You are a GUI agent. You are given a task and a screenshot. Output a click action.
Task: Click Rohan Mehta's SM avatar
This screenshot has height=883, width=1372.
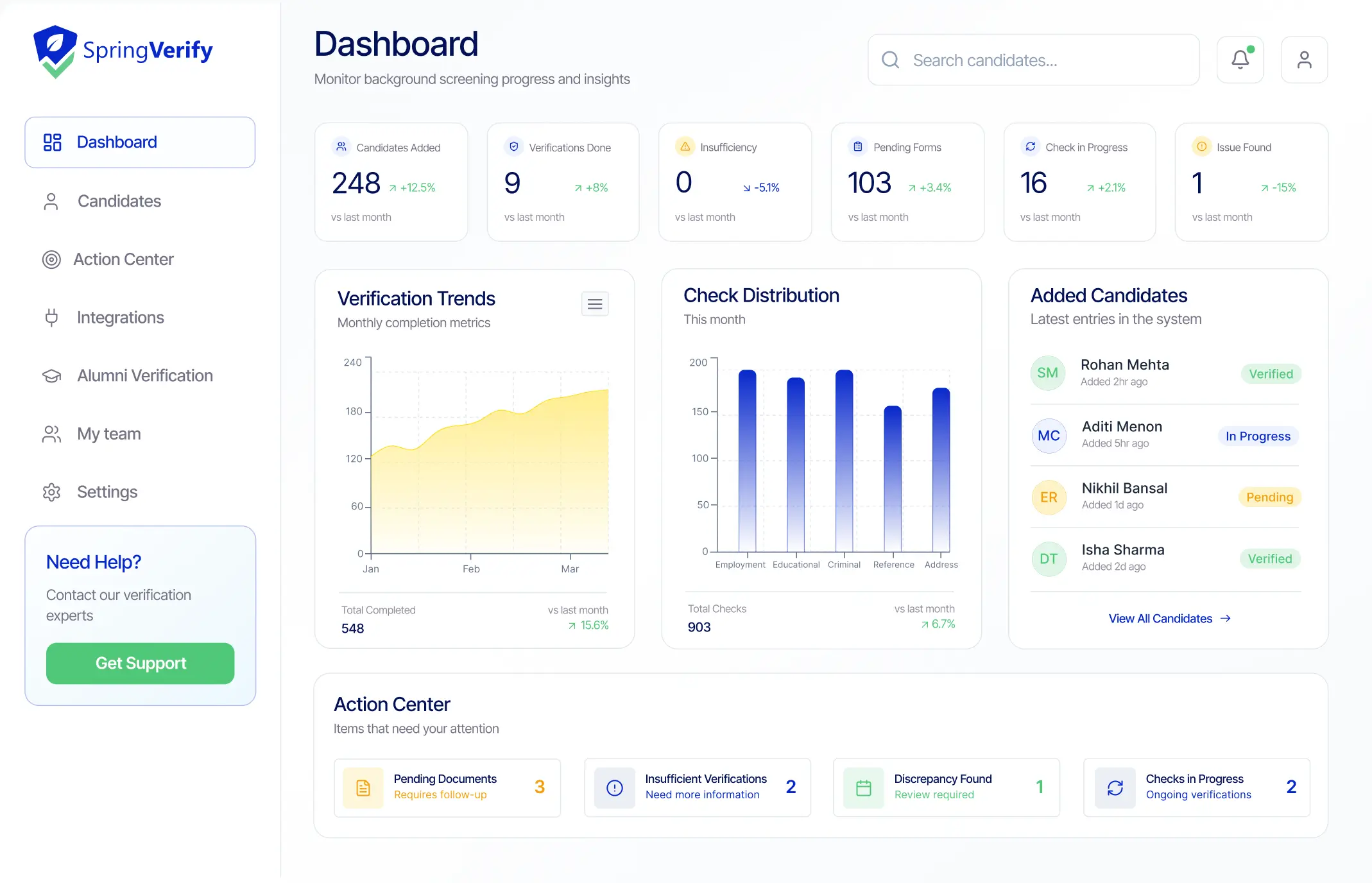(x=1048, y=373)
